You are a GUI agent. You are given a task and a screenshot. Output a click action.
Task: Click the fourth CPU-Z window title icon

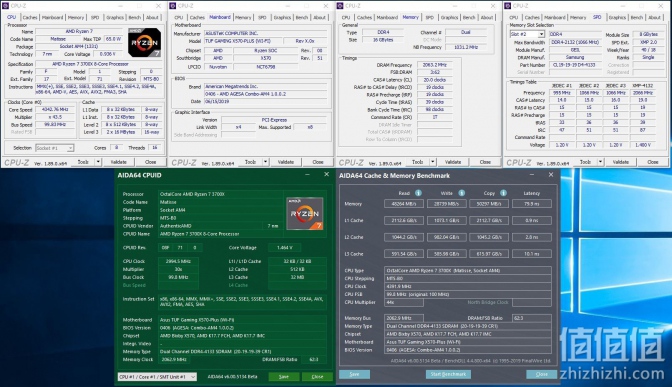coord(508,6)
